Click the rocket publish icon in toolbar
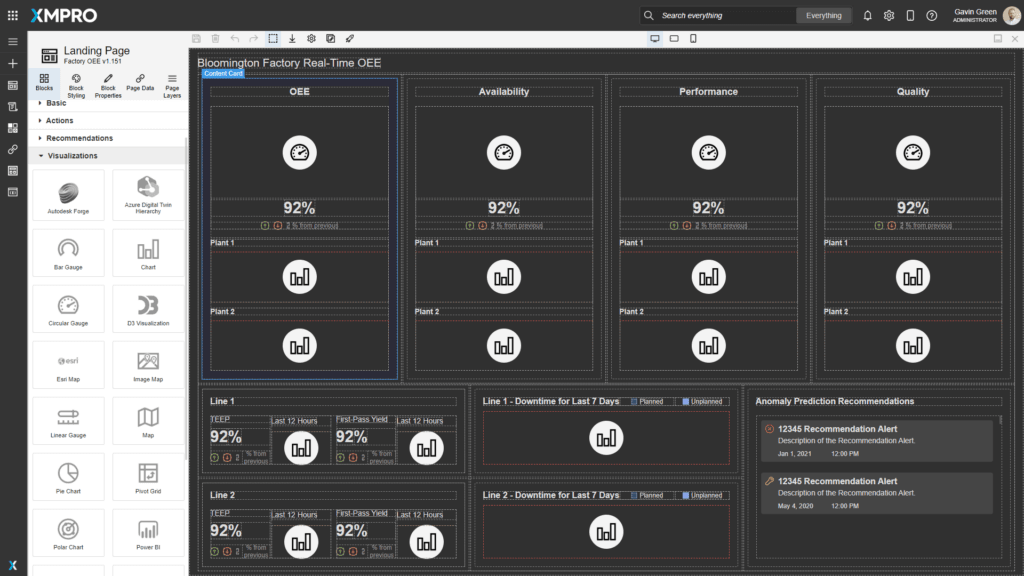Screen dimensions: 1024x576 tap(349, 38)
